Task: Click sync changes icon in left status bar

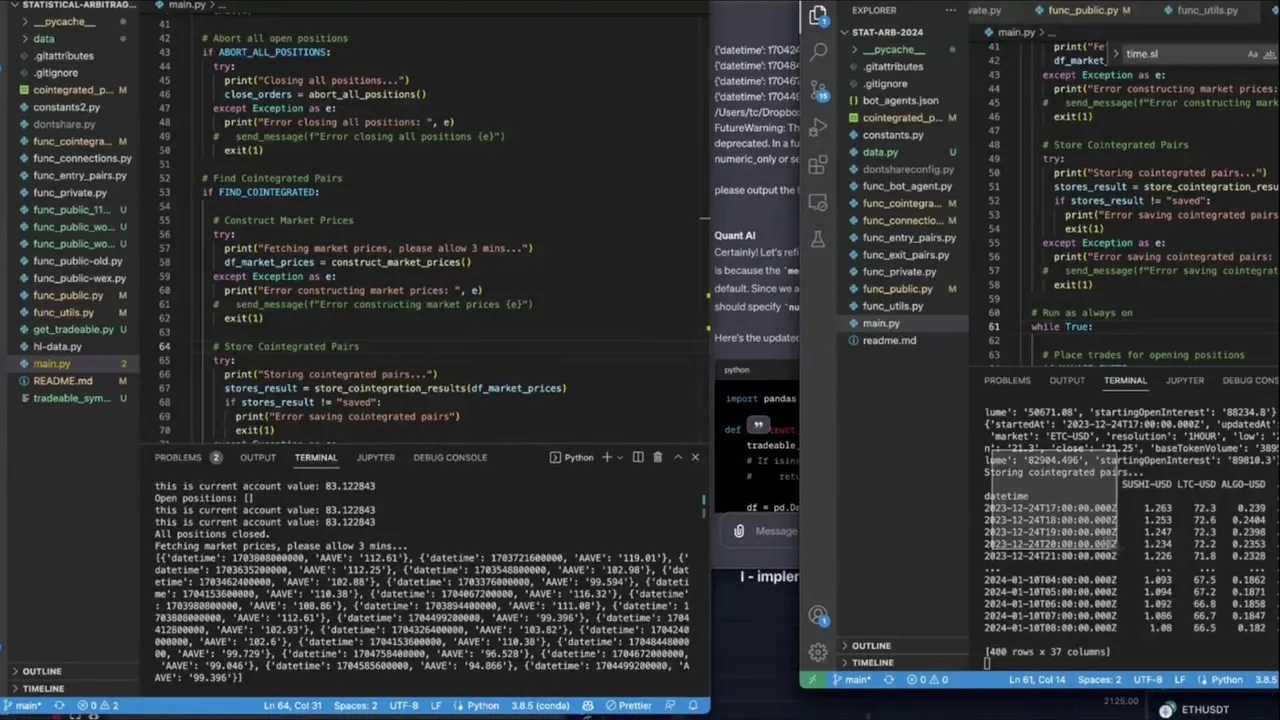Action: click(x=57, y=706)
